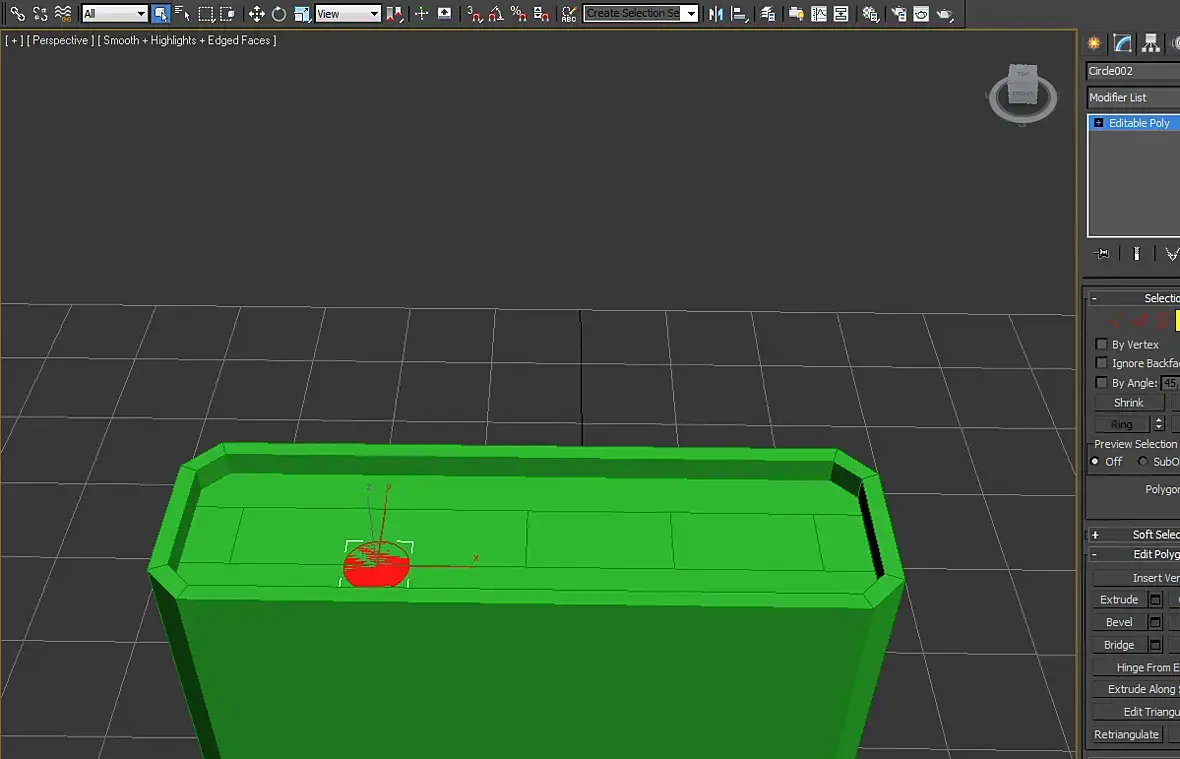Switch to the Modify panel tab
Screen dimensions: 1180x759
[1122, 44]
